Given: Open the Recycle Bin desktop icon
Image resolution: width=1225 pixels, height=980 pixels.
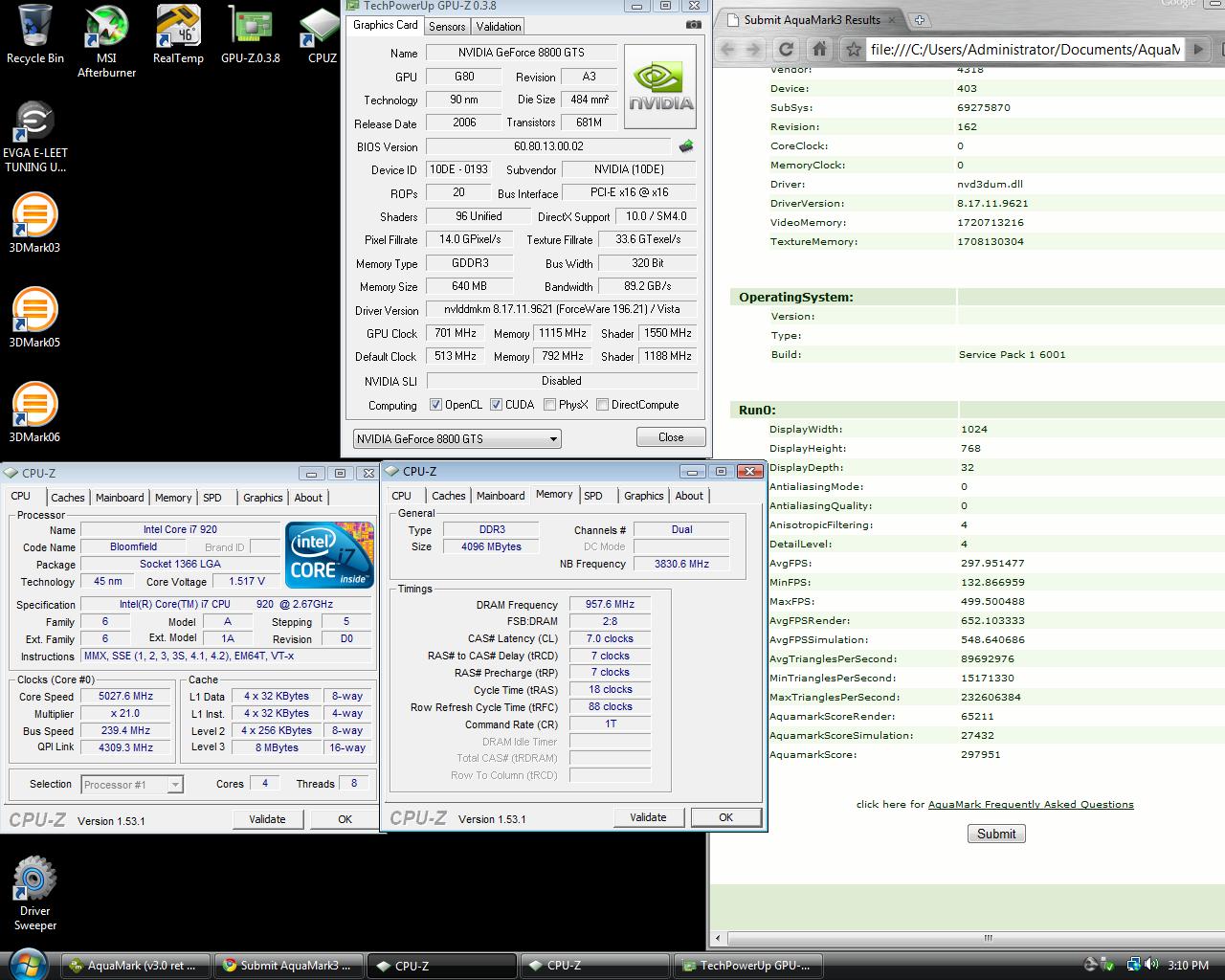Looking at the screenshot, I should click(35, 34).
